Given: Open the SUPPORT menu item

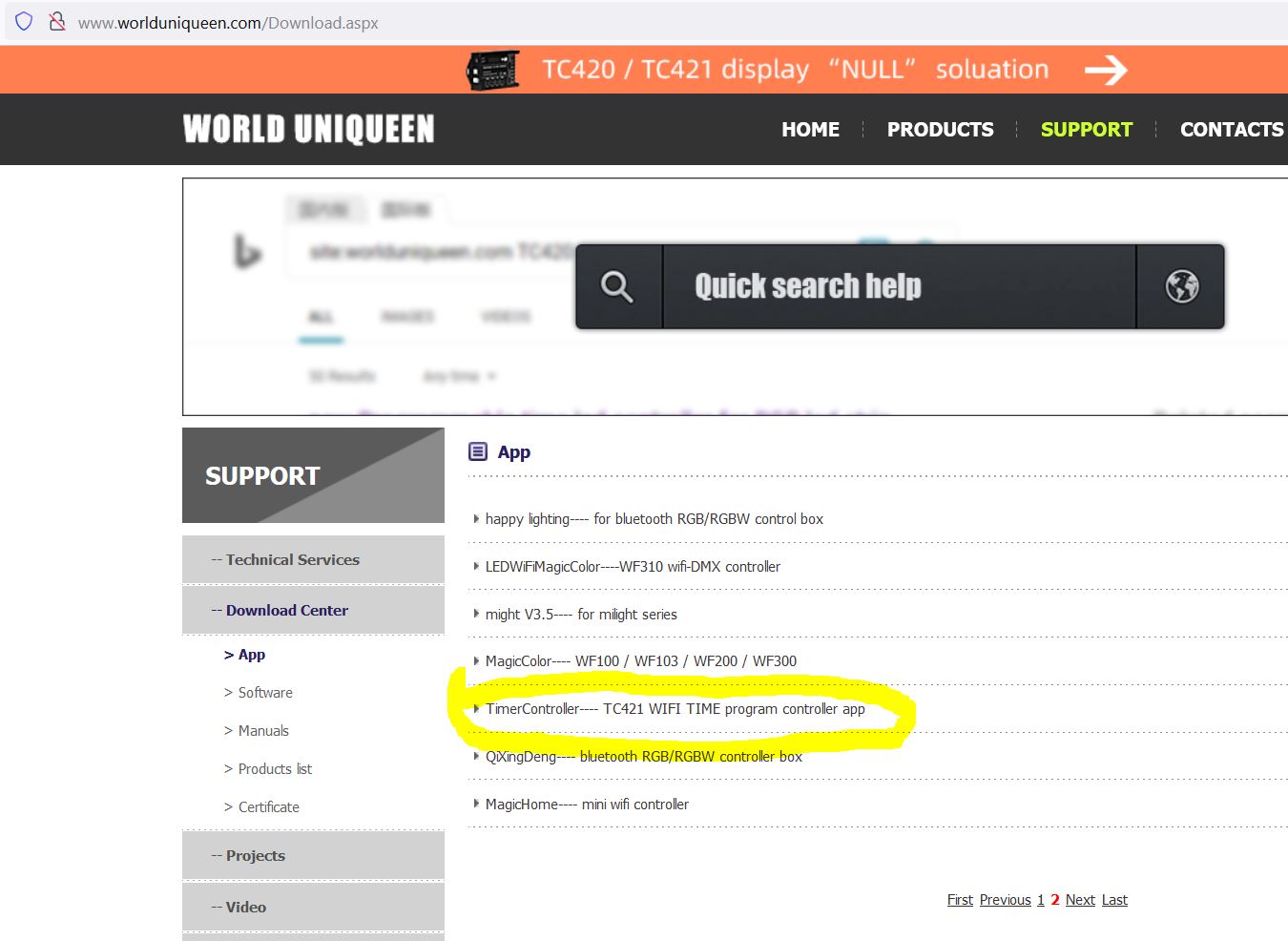Looking at the screenshot, I should [x=1086, y=129].
